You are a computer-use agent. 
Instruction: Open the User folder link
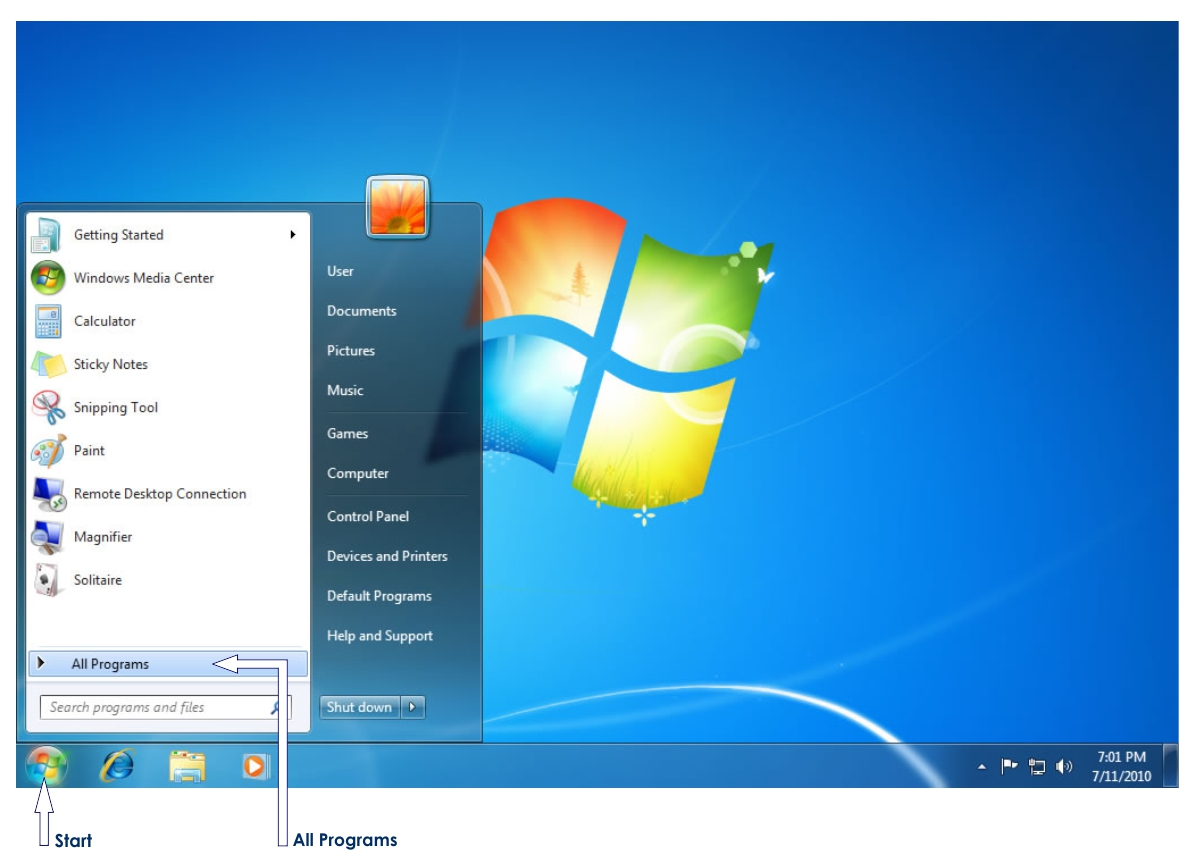pos(340,271)
